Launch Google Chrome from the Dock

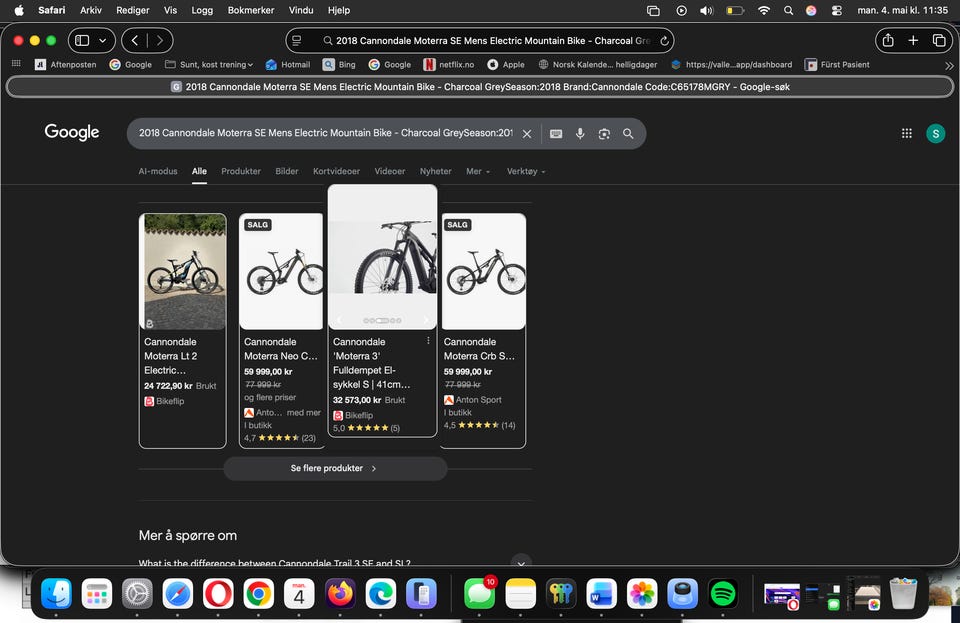[259, 594]
